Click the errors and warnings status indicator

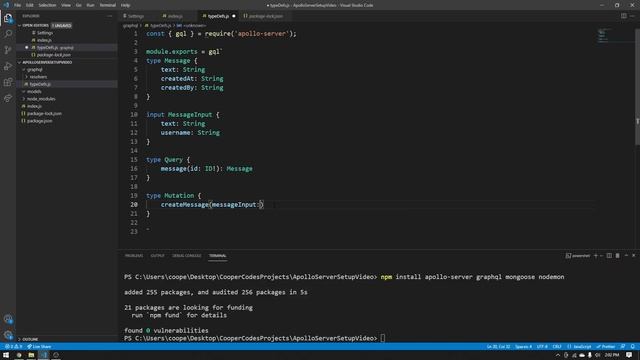(x=13, y=347)
